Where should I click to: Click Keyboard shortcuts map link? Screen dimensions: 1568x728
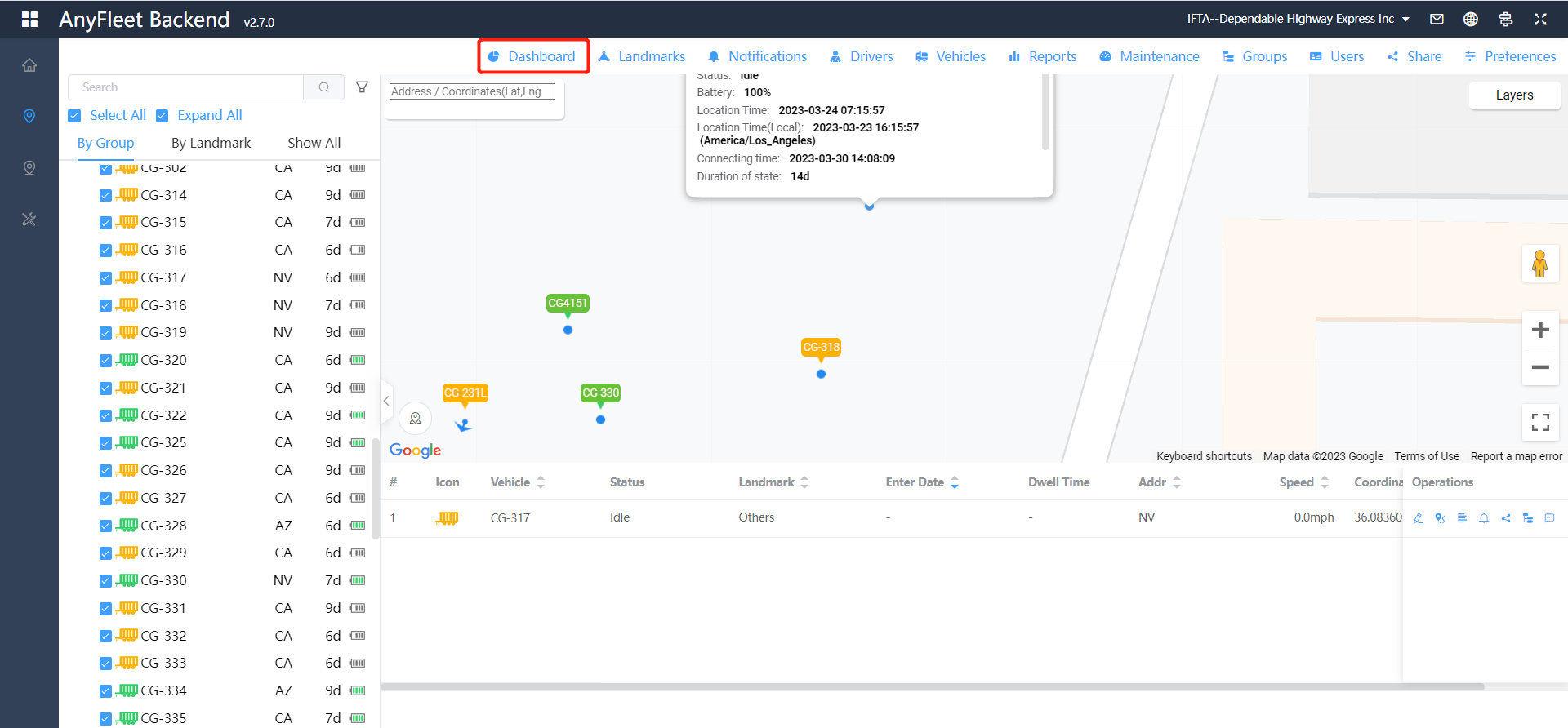(x=1204, y=456)
